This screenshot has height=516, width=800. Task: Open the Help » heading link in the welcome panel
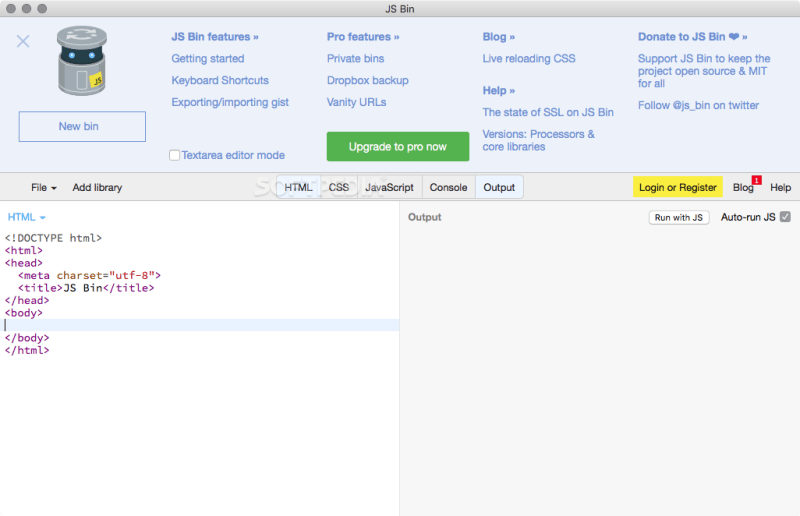(498, 90)
